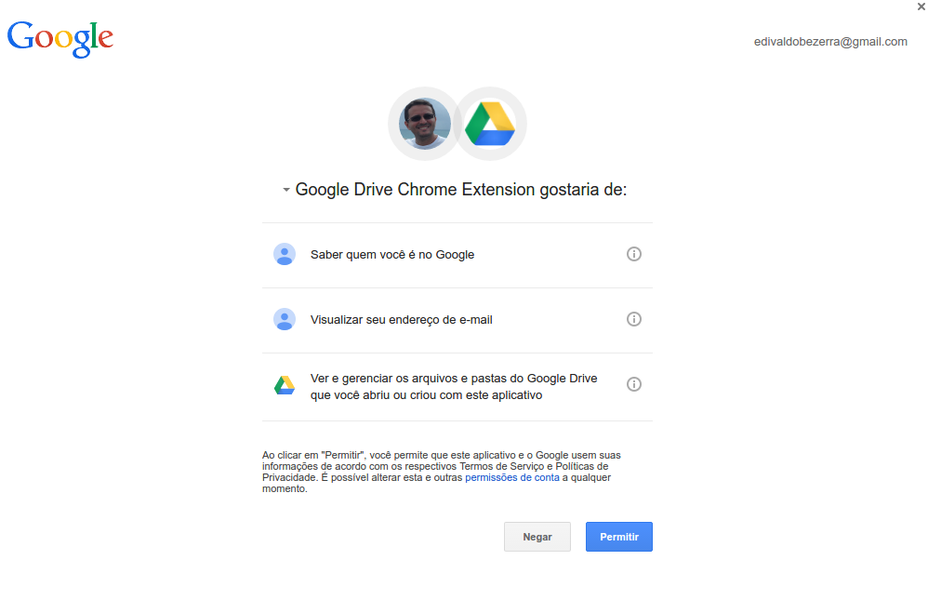The height and width of the screenshot is (600, 928).
Task: Click the user profile photo avatar
Action: coord(424,124)
